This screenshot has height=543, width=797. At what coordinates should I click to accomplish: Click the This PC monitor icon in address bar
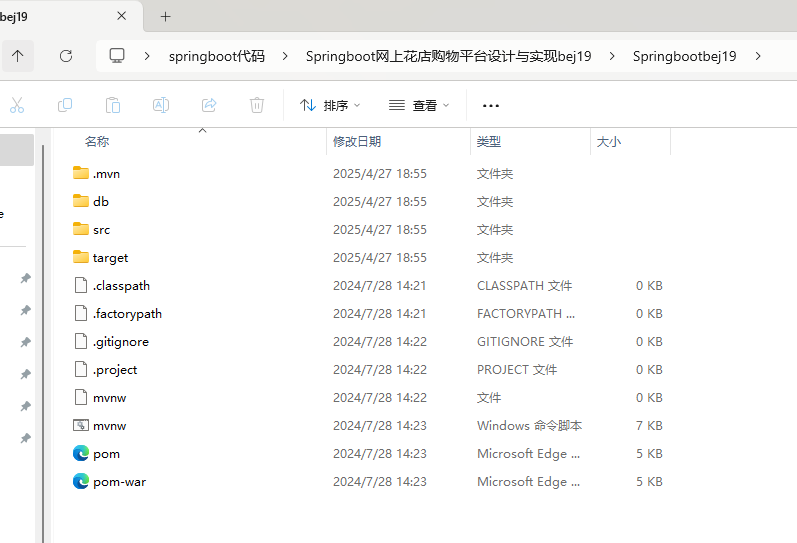click(117, 55)
